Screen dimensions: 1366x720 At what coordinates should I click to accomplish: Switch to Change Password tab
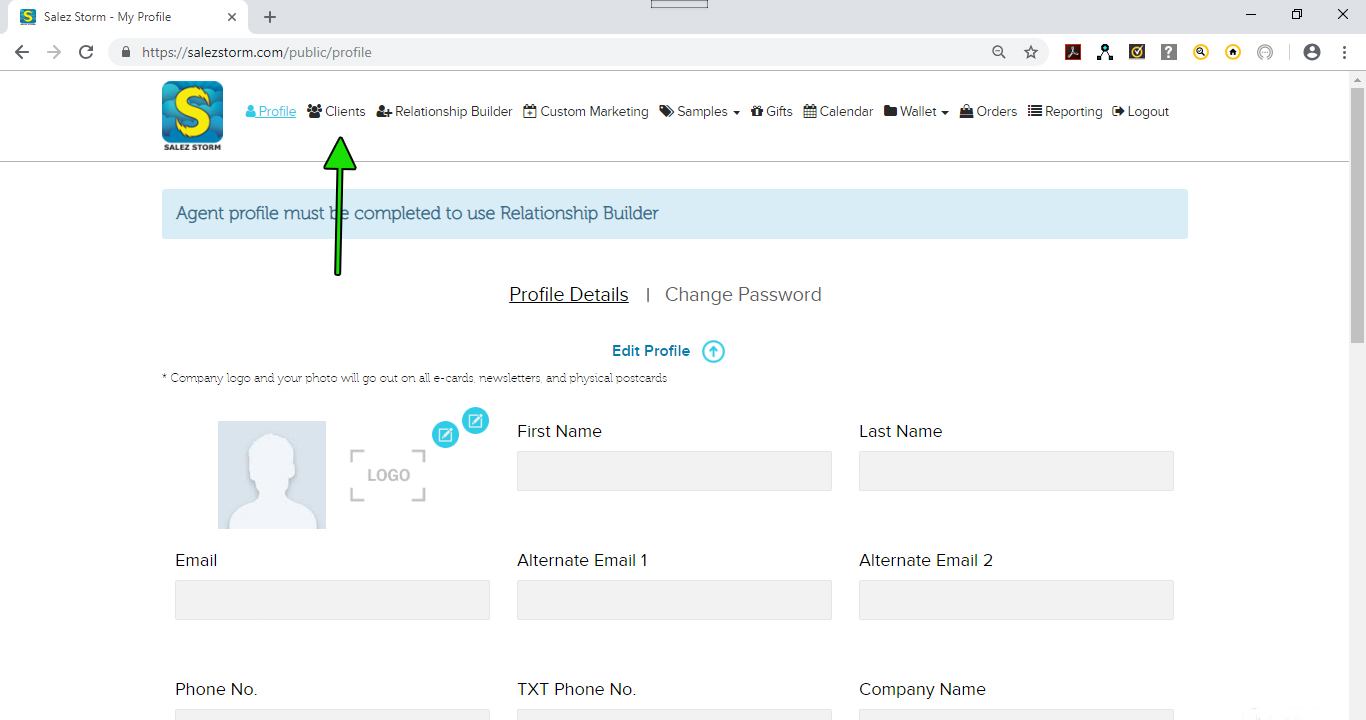[x=743, y=295]
